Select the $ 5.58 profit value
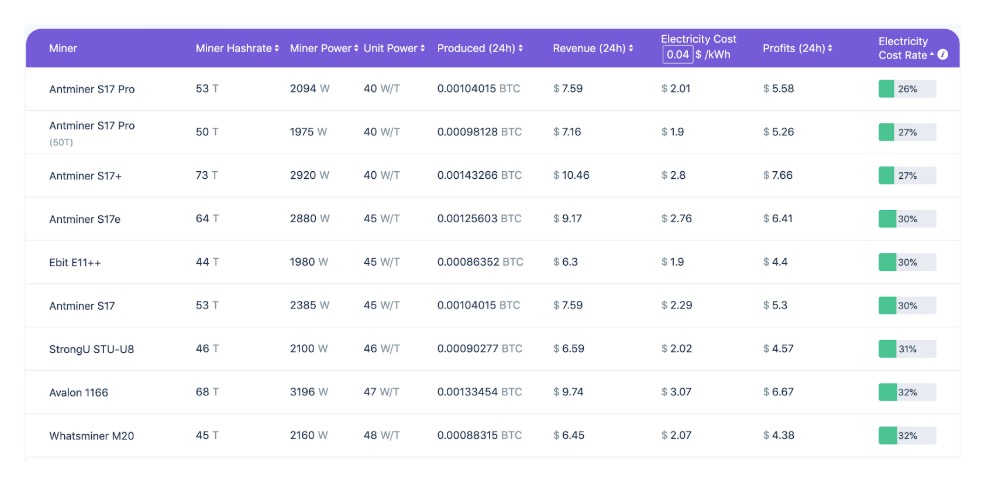 (x=778, y=89)
